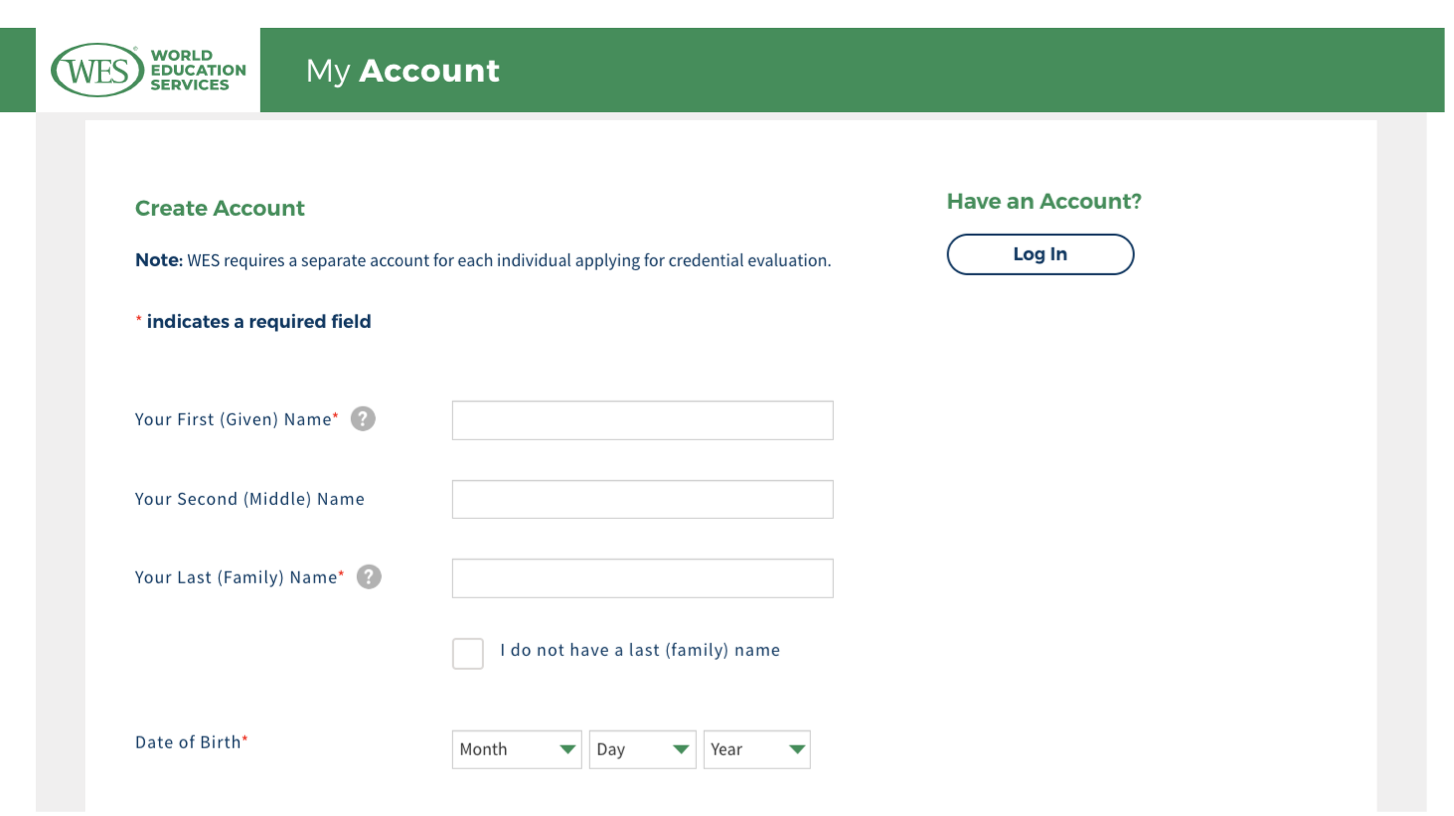Check the no last (family) name checkbox
The width and height of the screenshot is (1454, 816).
pyautogui.click(x=467, y=653)
